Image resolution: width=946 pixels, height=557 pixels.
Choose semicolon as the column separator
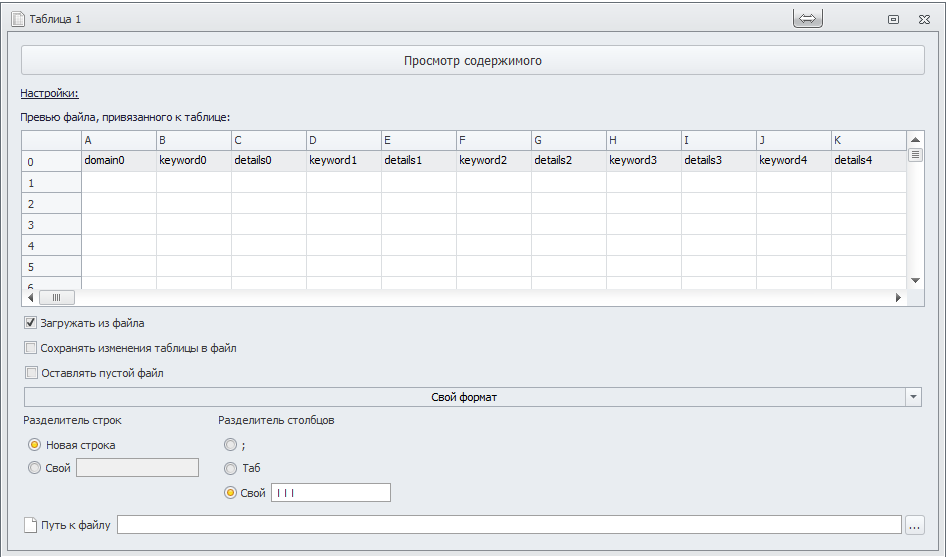click(230, 445)
